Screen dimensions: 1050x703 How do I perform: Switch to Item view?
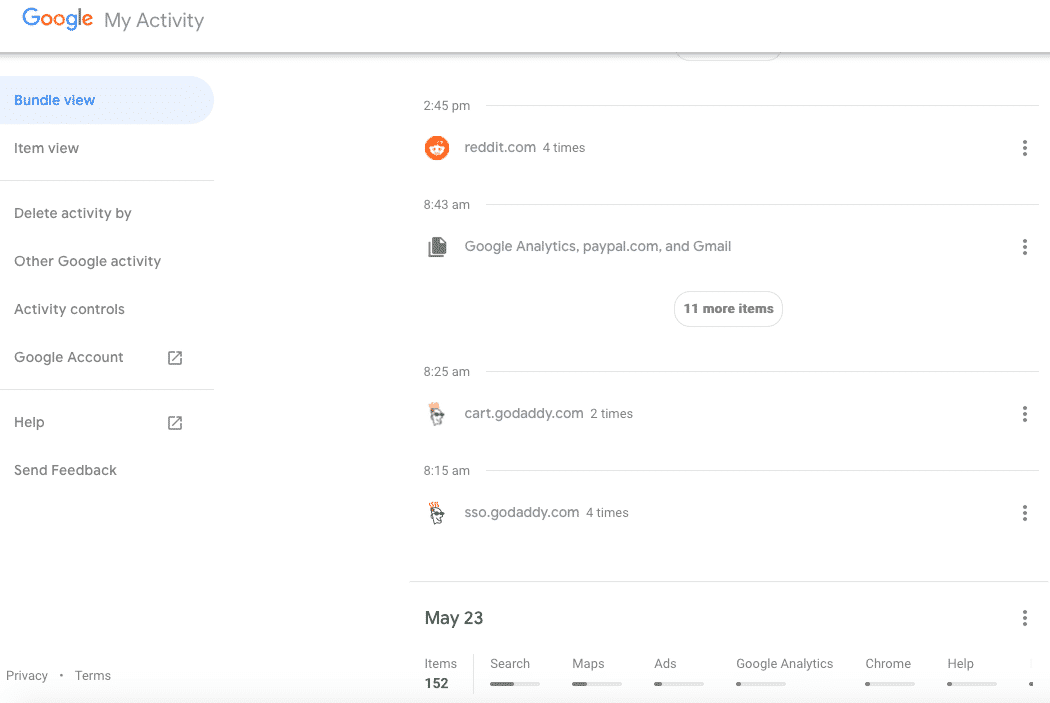(46, 148)
